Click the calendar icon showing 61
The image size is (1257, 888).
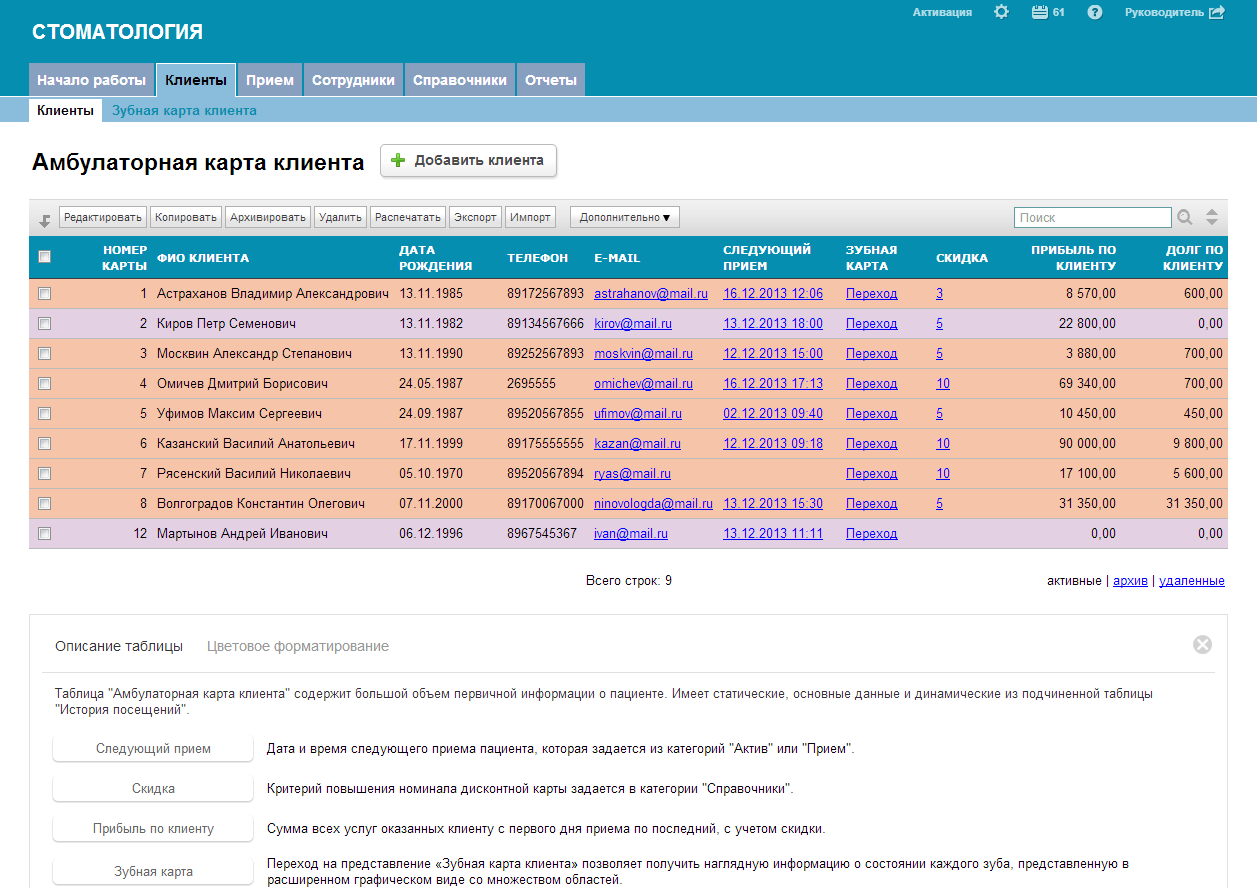tap(1039, 12)
